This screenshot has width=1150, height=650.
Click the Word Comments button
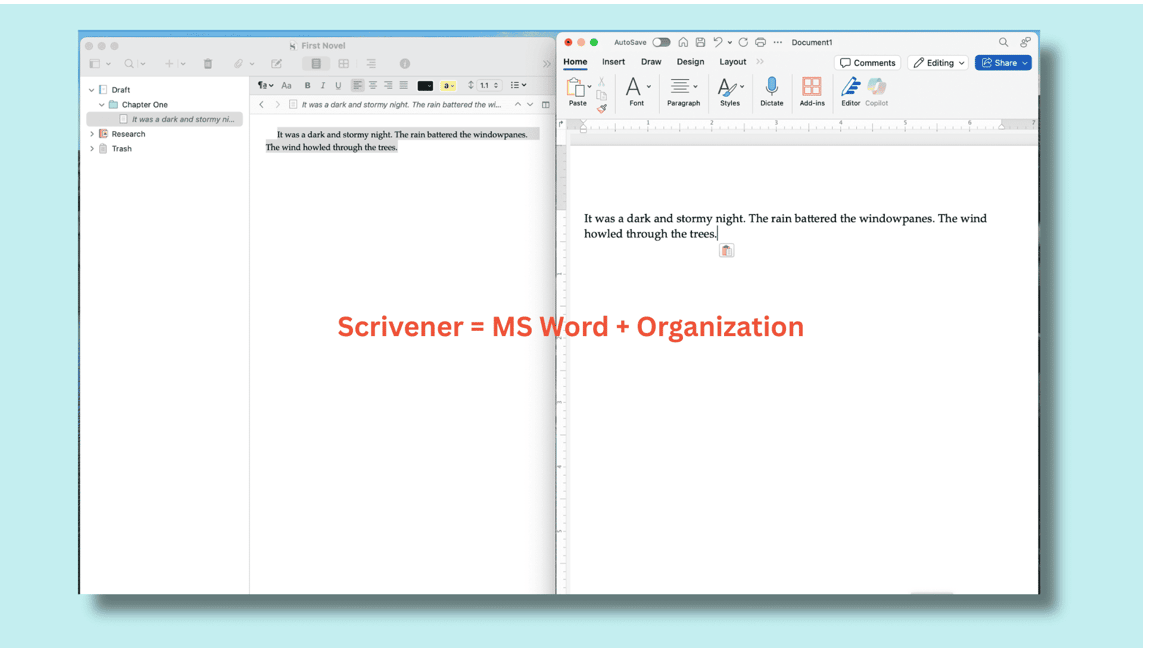pos(868,63)
